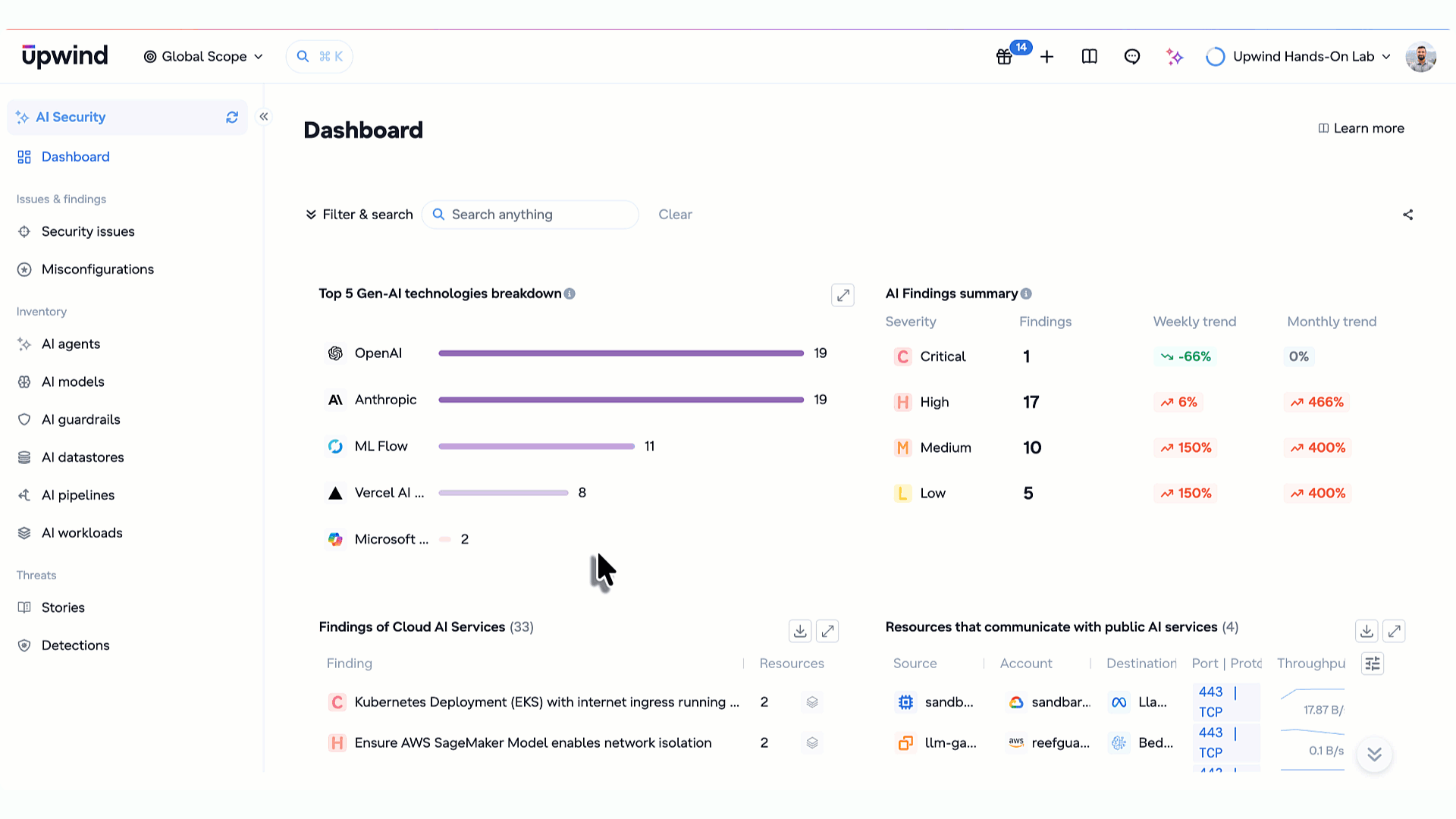Open AI guardrails inventory page
The width and height of the screenshot is (1456, 819).
click(81, 420)
